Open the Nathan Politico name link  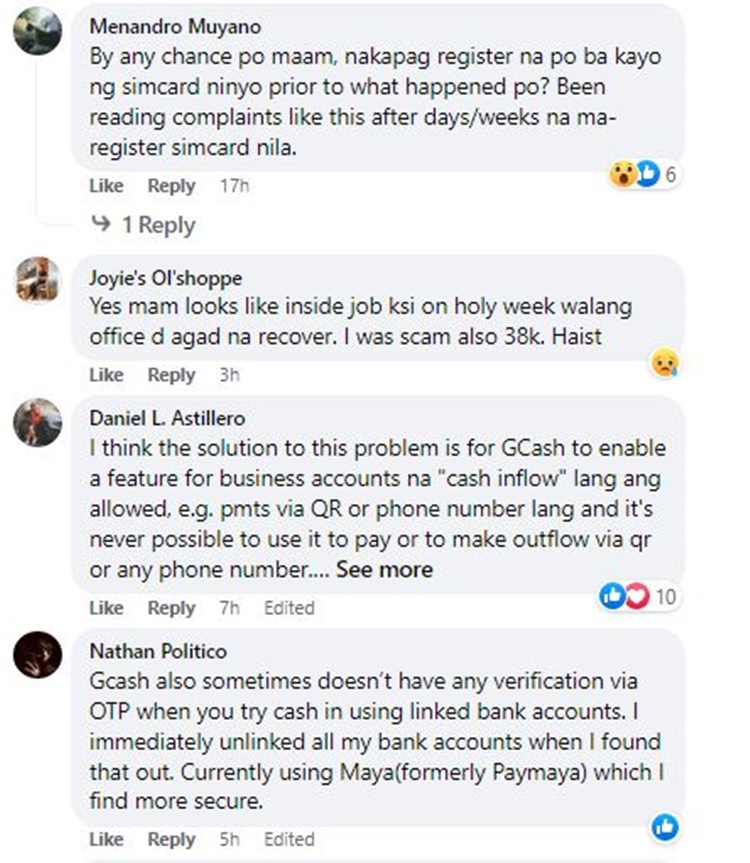158,651
